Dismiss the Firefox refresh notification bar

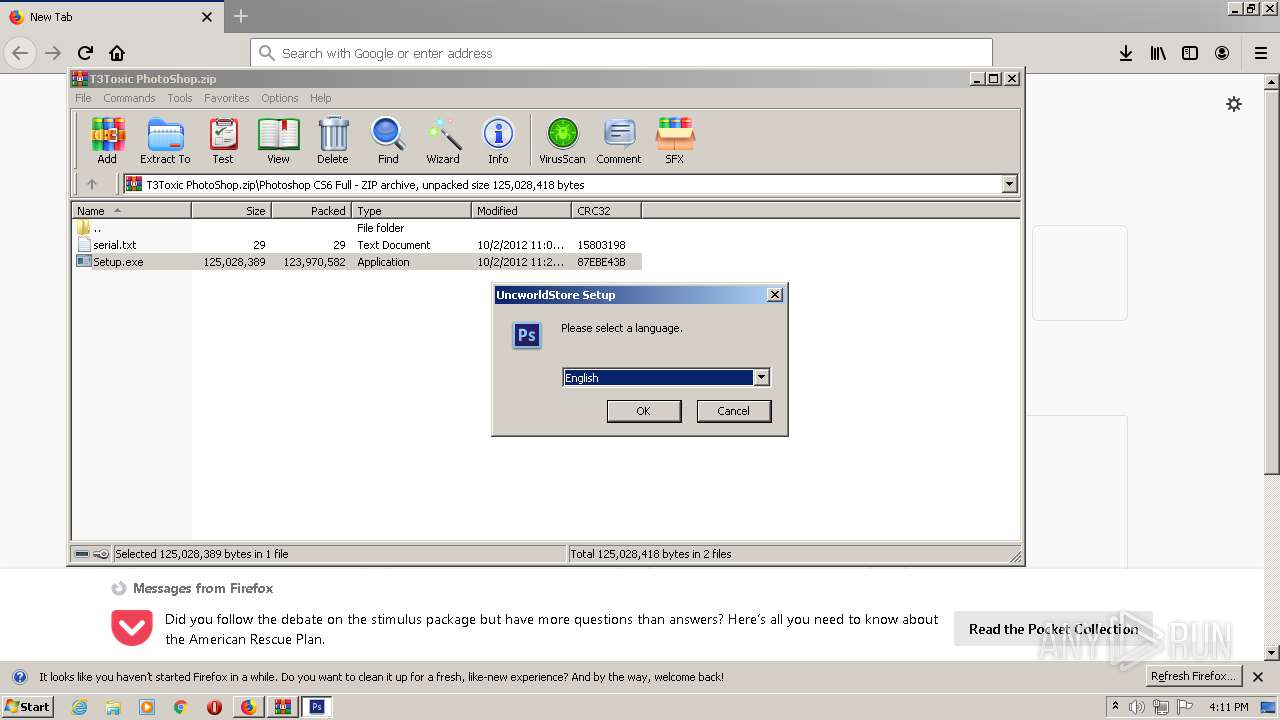1258,677
